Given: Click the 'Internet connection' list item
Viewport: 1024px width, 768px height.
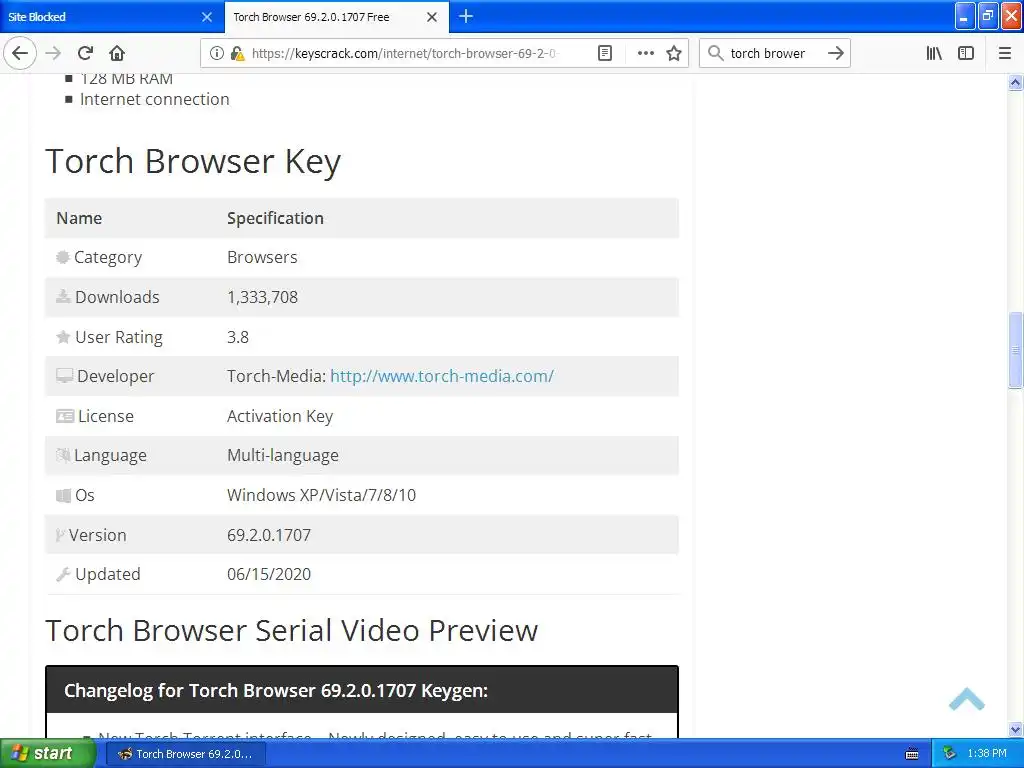Looking at the screenshot, I should pyautogui.click(x=155, y=99).
